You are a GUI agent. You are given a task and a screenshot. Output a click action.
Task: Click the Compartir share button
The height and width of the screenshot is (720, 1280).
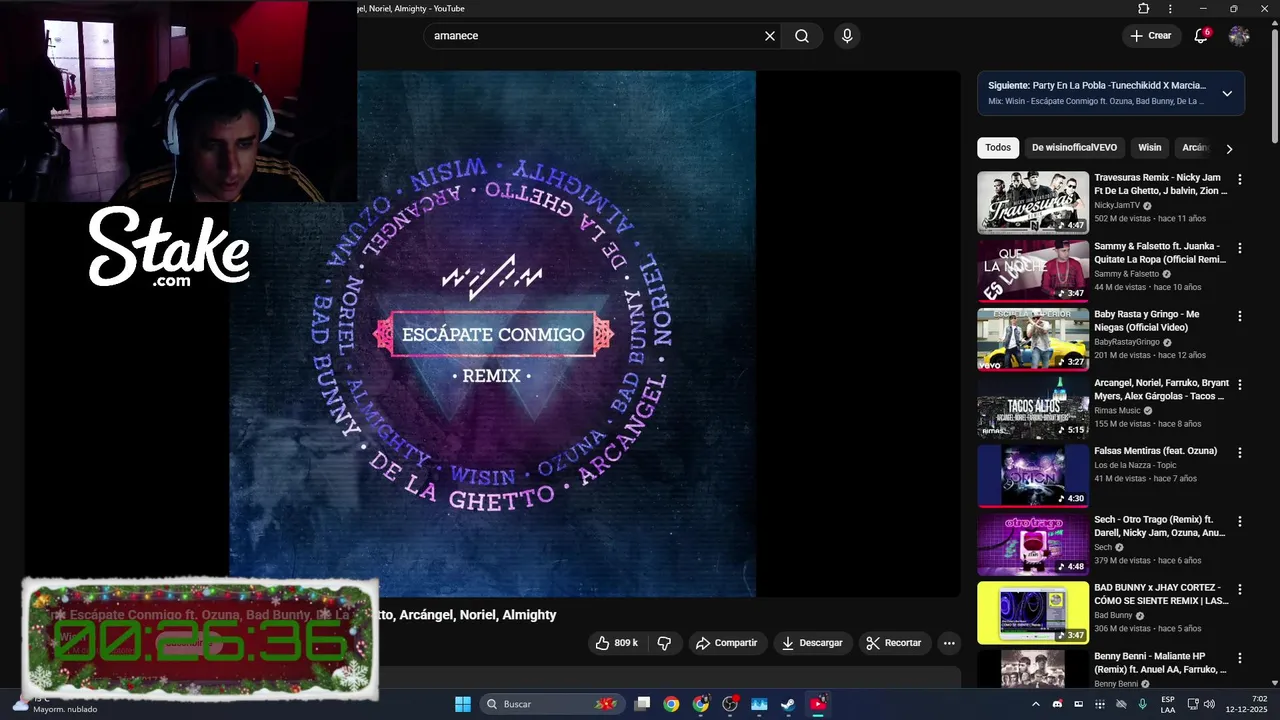pos(727,643)
